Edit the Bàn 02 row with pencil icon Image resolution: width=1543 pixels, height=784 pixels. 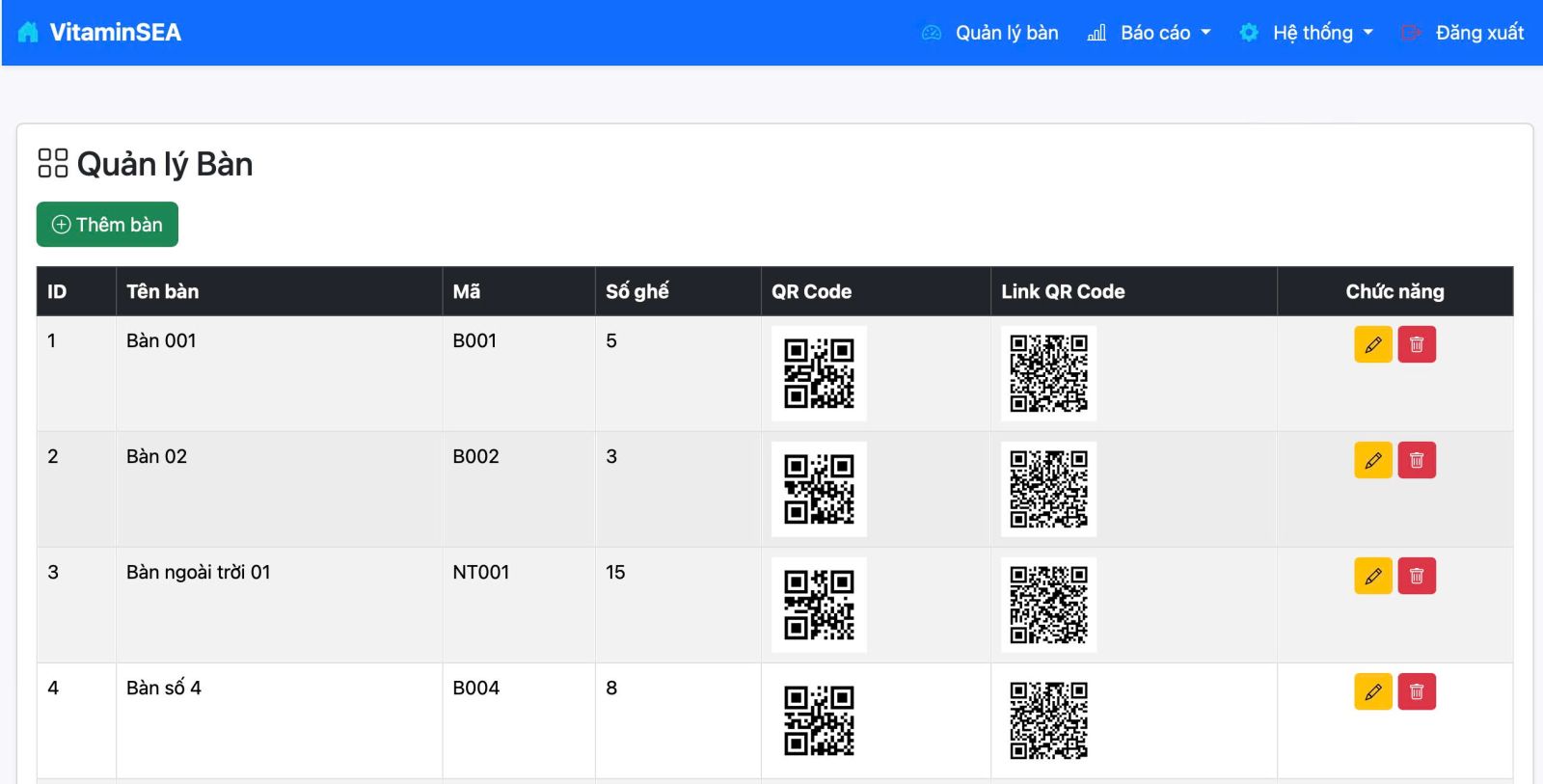pyautogui.click(x=1372, y=461)
